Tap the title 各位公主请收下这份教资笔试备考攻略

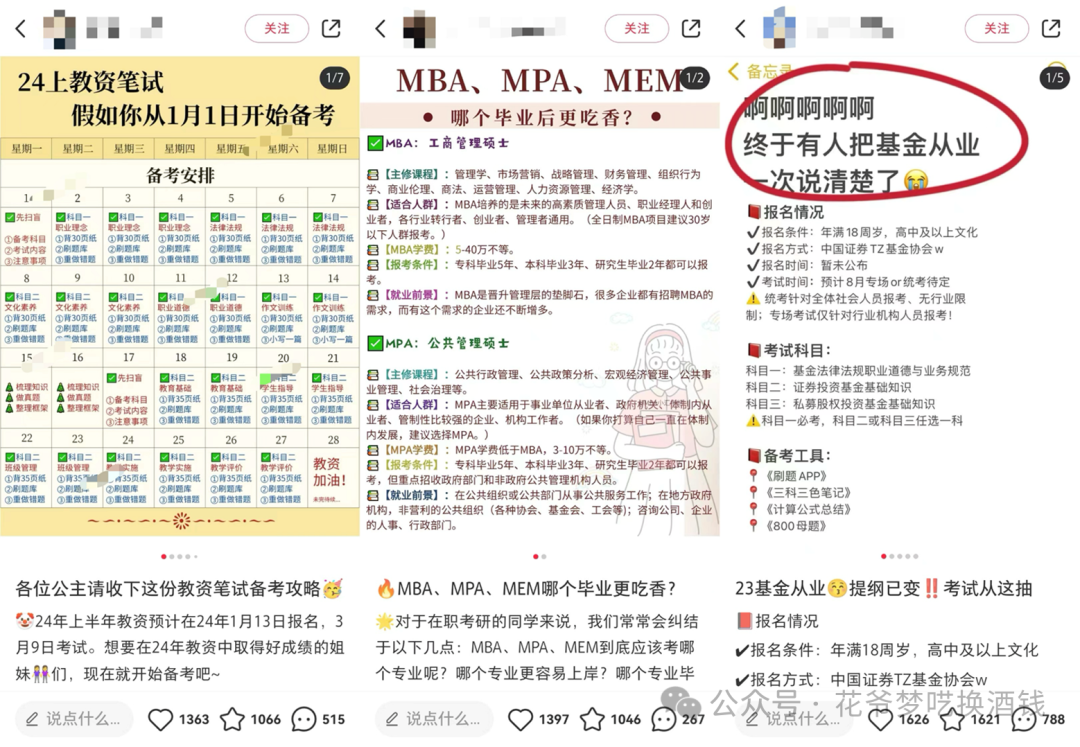[x=179, y=589]
